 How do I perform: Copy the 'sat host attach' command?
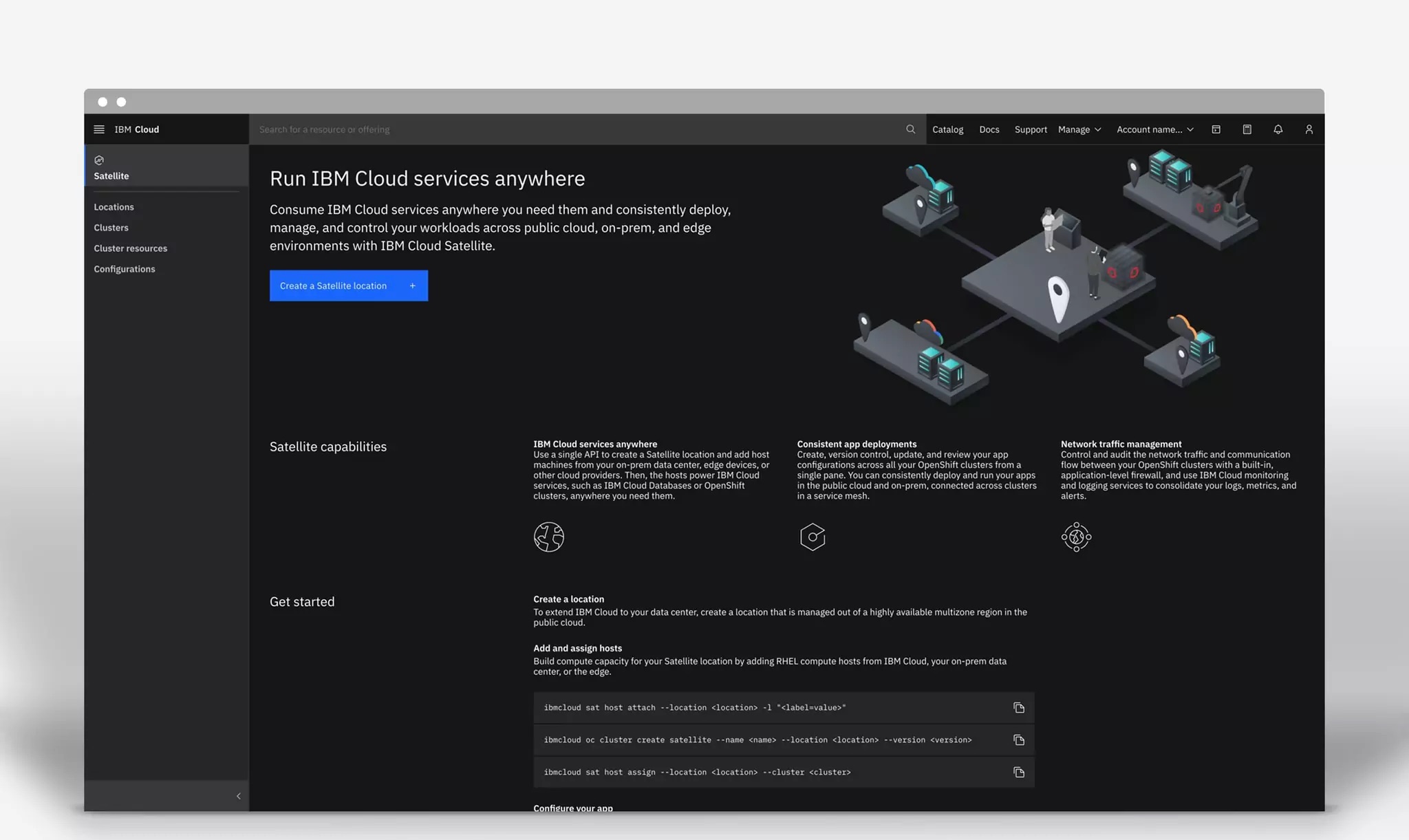[x=1019, y=708]
